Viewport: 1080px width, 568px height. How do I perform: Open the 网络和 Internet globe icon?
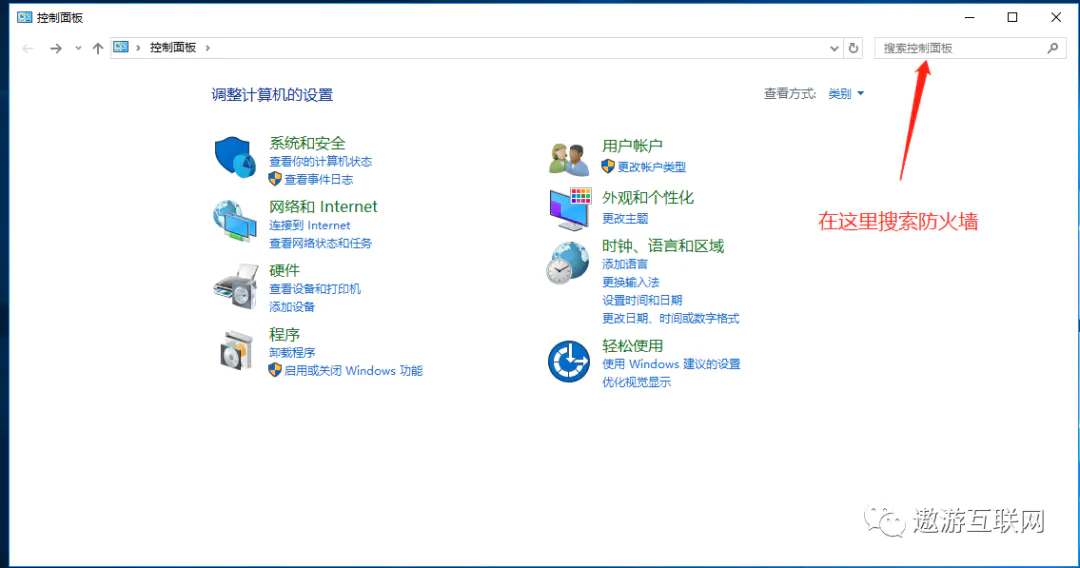(235, 221)
